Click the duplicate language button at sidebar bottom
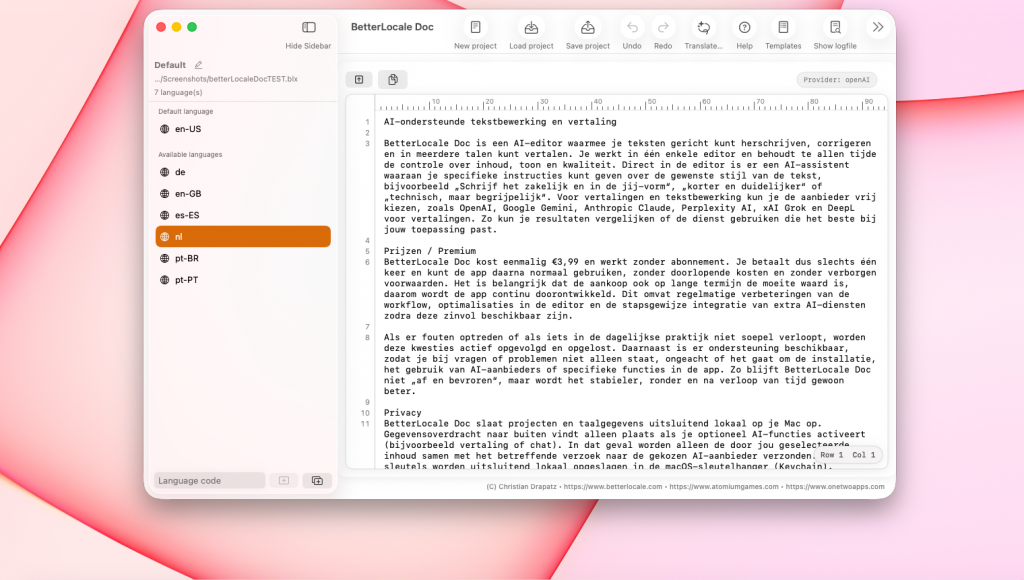 [317, 480]
